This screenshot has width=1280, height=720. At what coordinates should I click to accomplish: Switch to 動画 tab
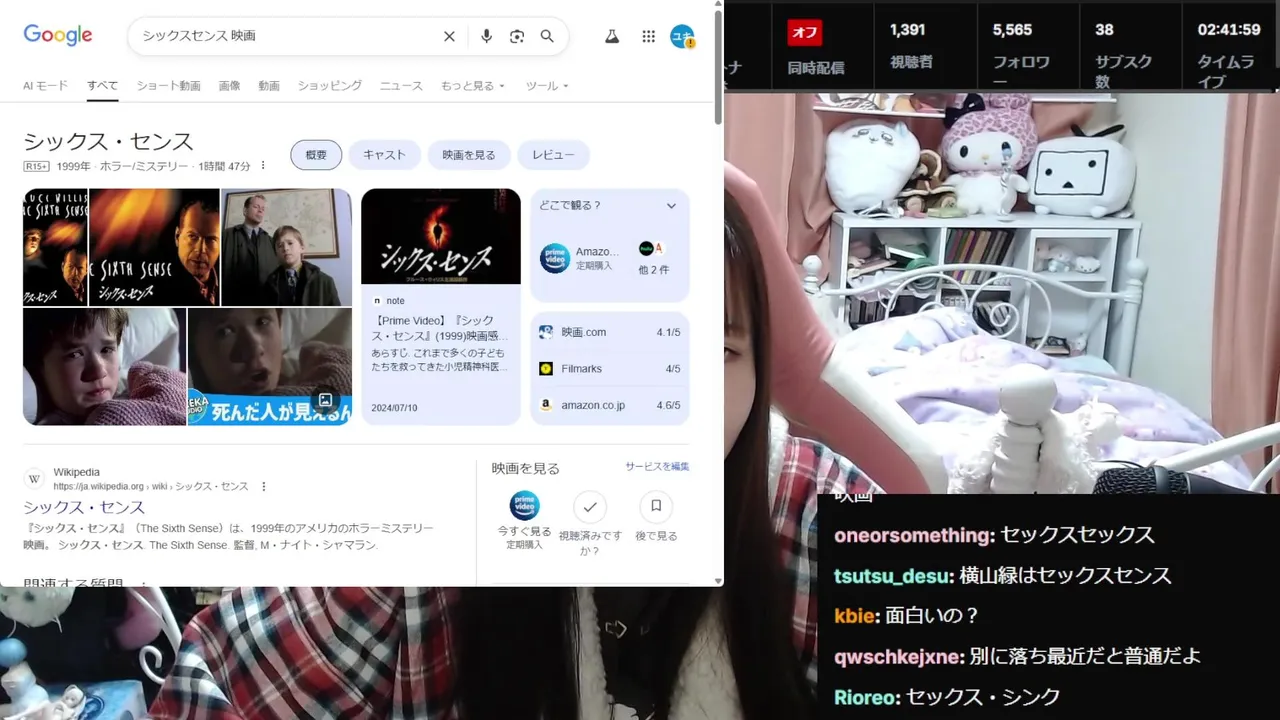(269, 86)
